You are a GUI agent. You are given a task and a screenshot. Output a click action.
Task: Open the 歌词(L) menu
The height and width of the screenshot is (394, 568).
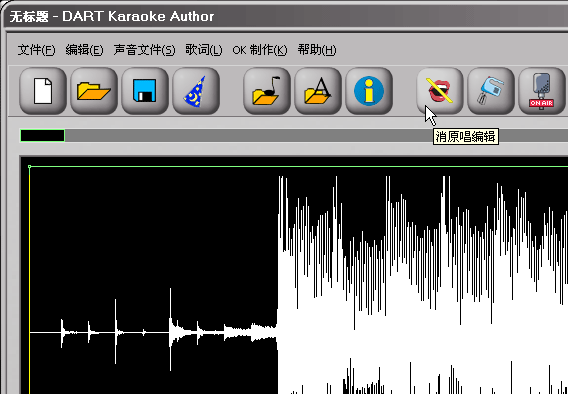[204, 50]
